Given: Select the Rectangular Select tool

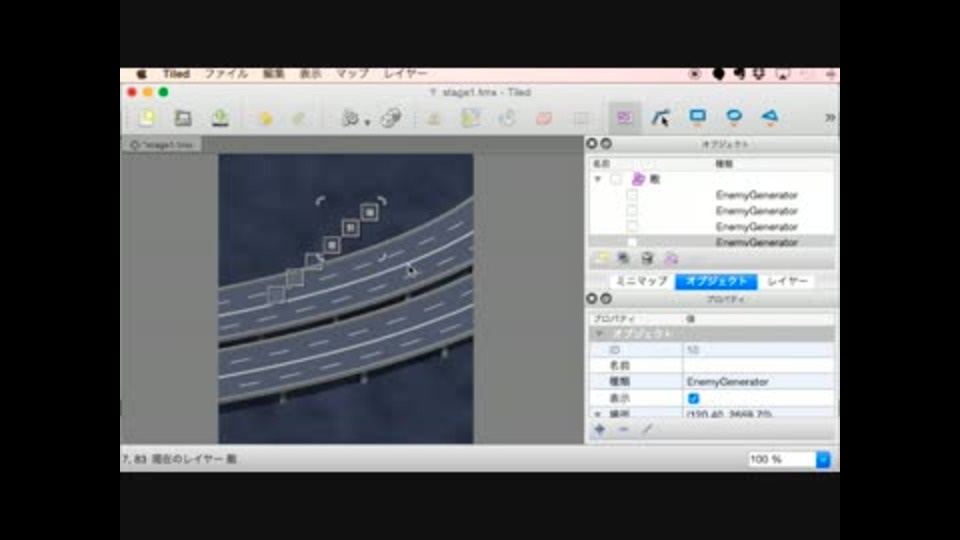Looking at the screenshot, I should pos(581,118).
